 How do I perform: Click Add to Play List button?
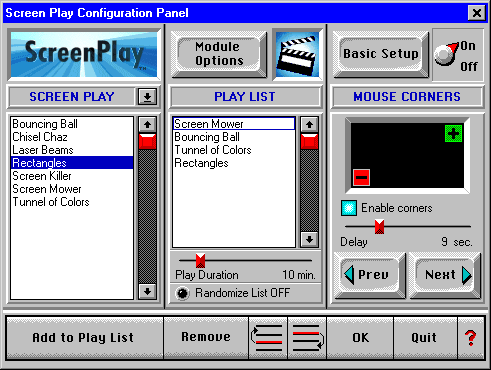84,338
